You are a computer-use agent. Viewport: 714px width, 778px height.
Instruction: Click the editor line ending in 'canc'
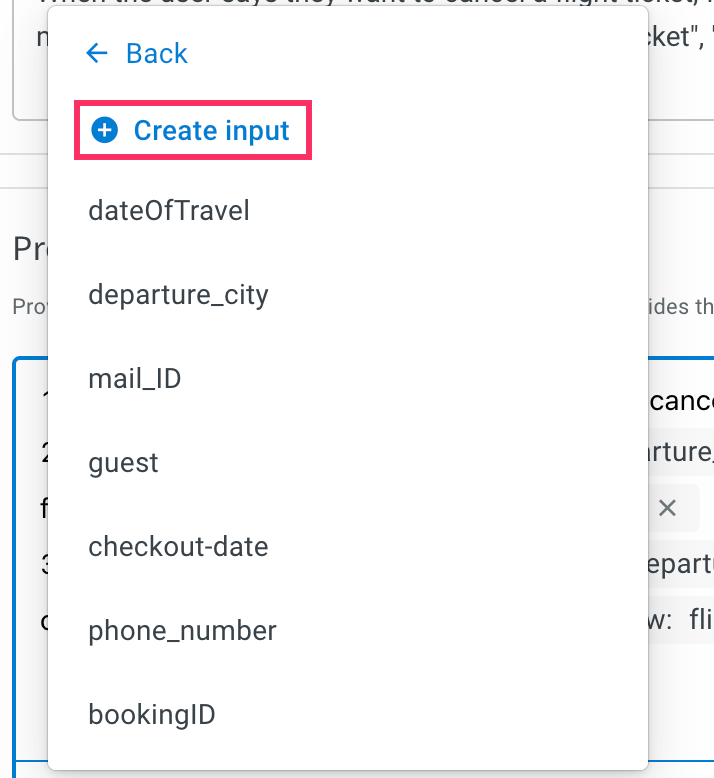point(682,401)
